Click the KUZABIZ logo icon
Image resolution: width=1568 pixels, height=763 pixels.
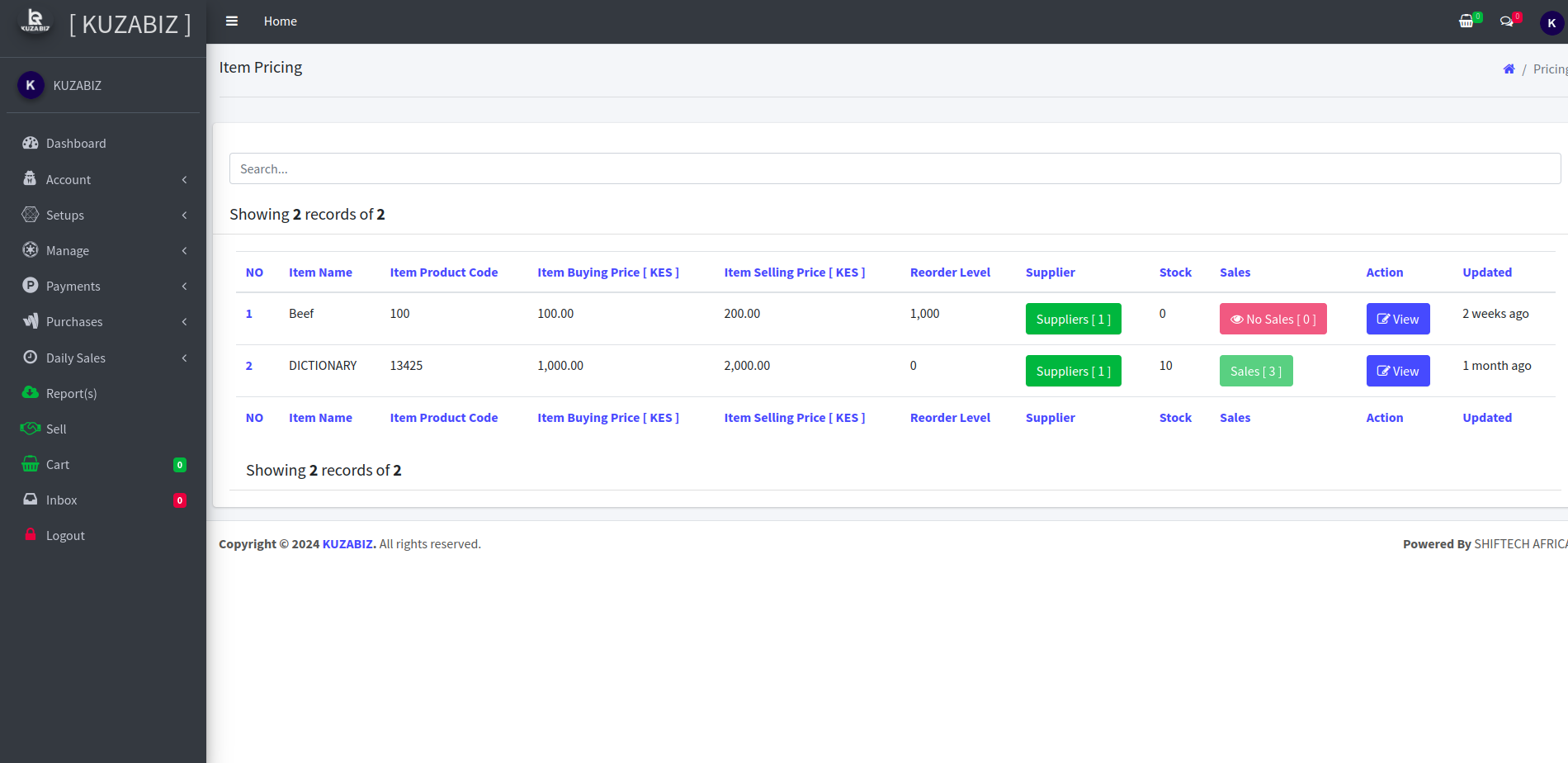35,21
